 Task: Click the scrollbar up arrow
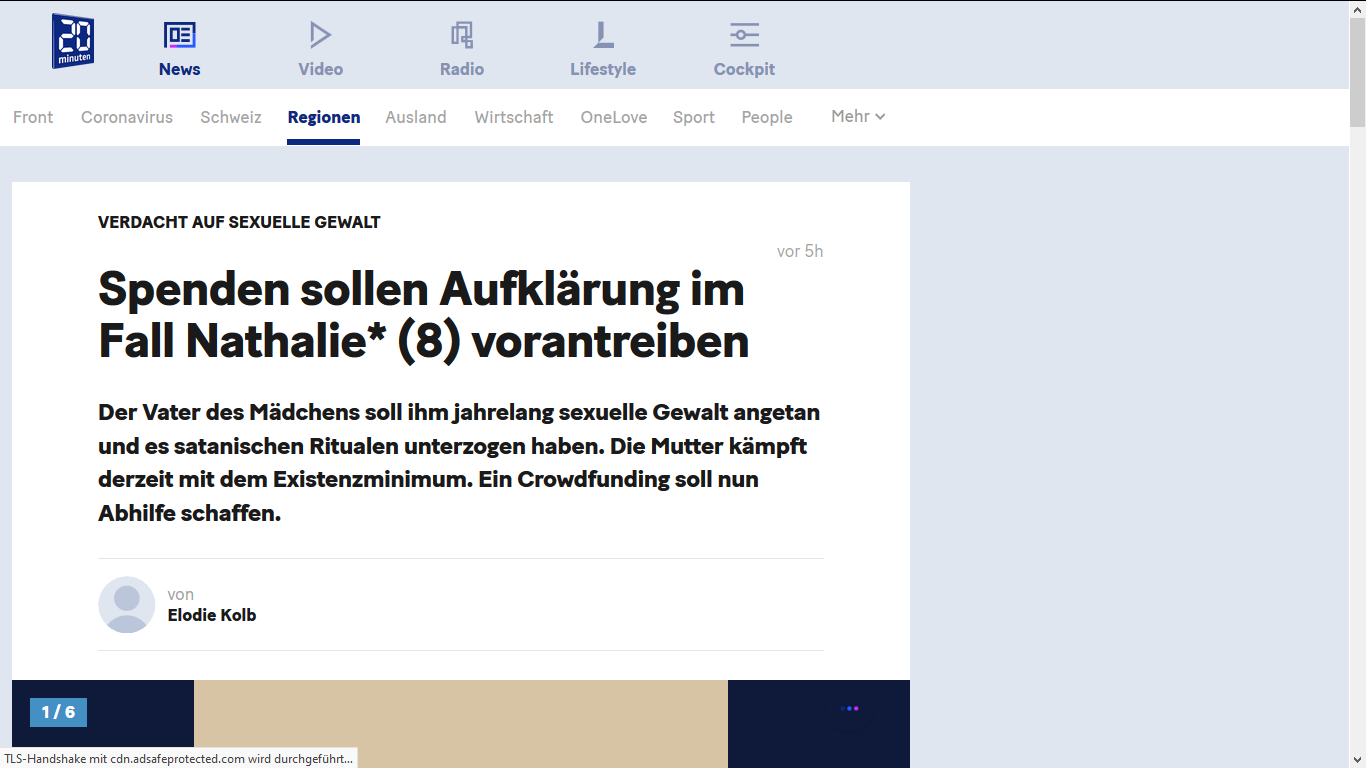[1357, 9]
